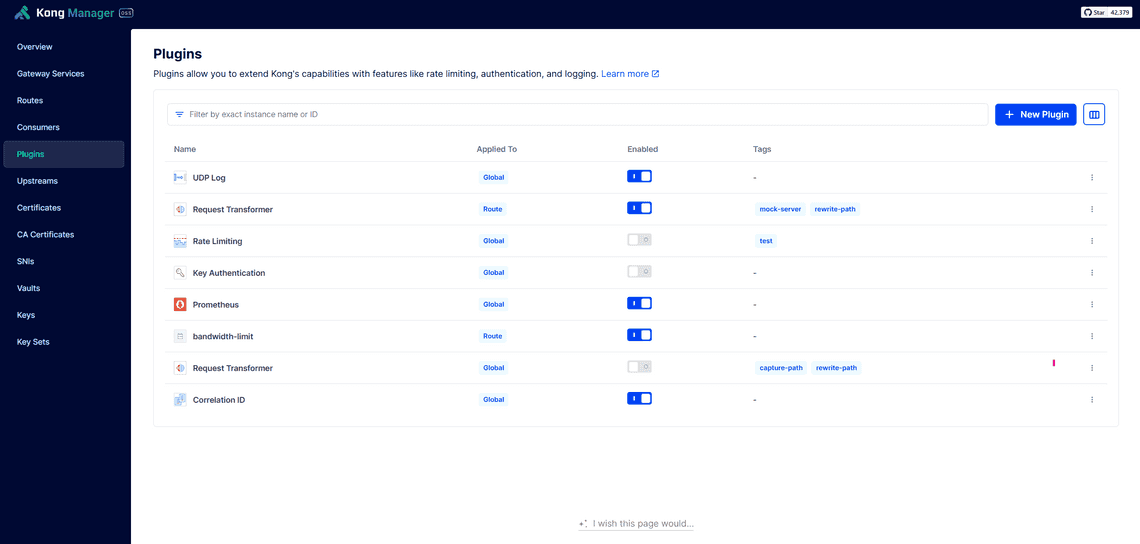1140x544 pixels.
Task: Click the 'Key Authentication' plugin name
Action: [x=229, y=273]
